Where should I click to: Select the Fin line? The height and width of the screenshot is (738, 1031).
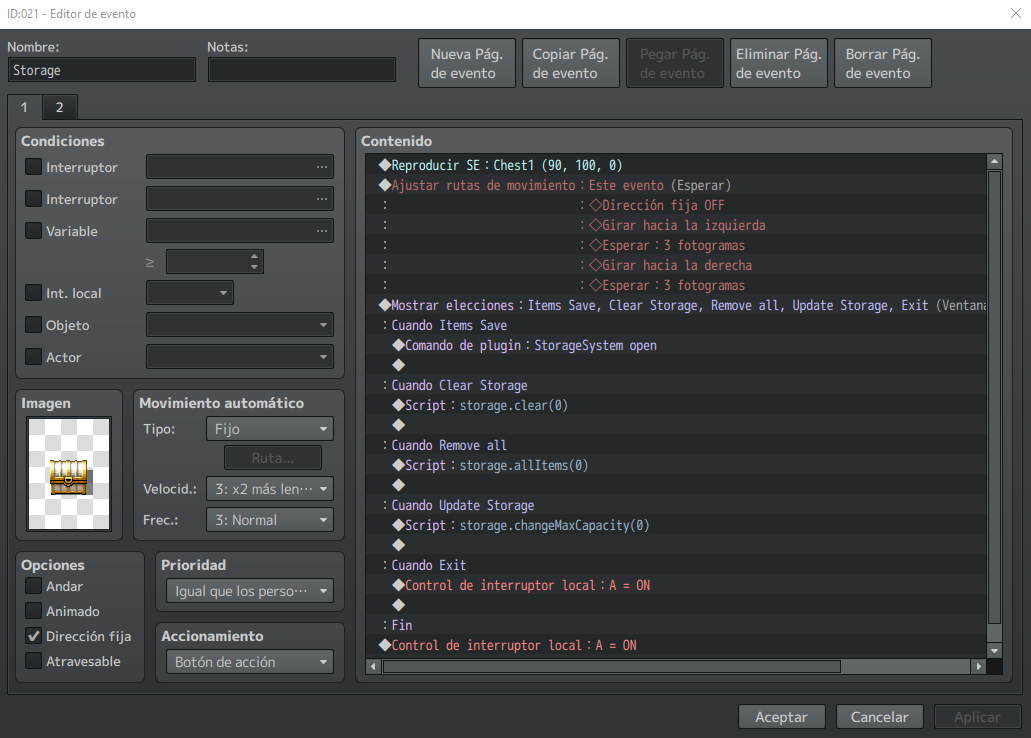[676, 625]
